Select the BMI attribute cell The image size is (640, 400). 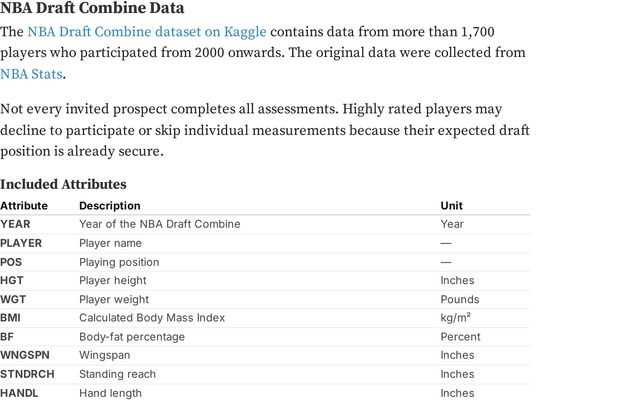click(10, 318)
